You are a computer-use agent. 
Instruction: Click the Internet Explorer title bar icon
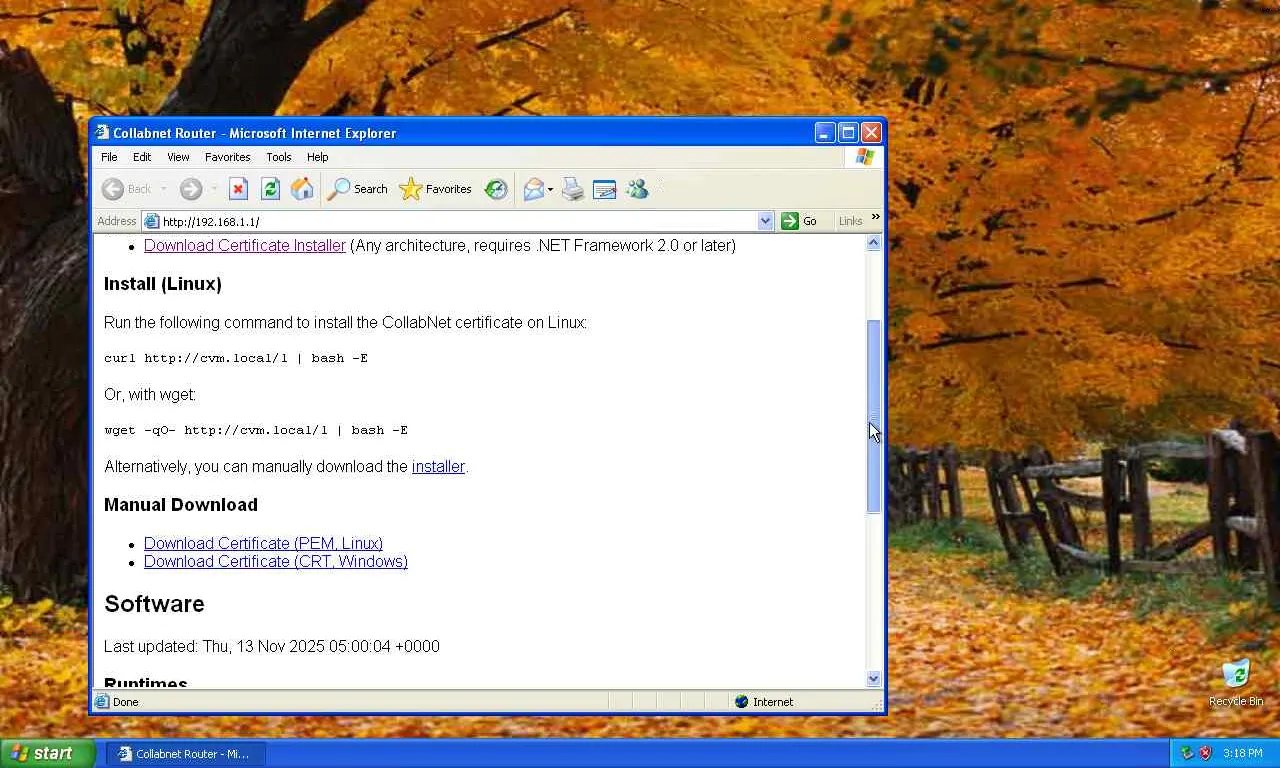pyautogui.click(x=102, y=133)
